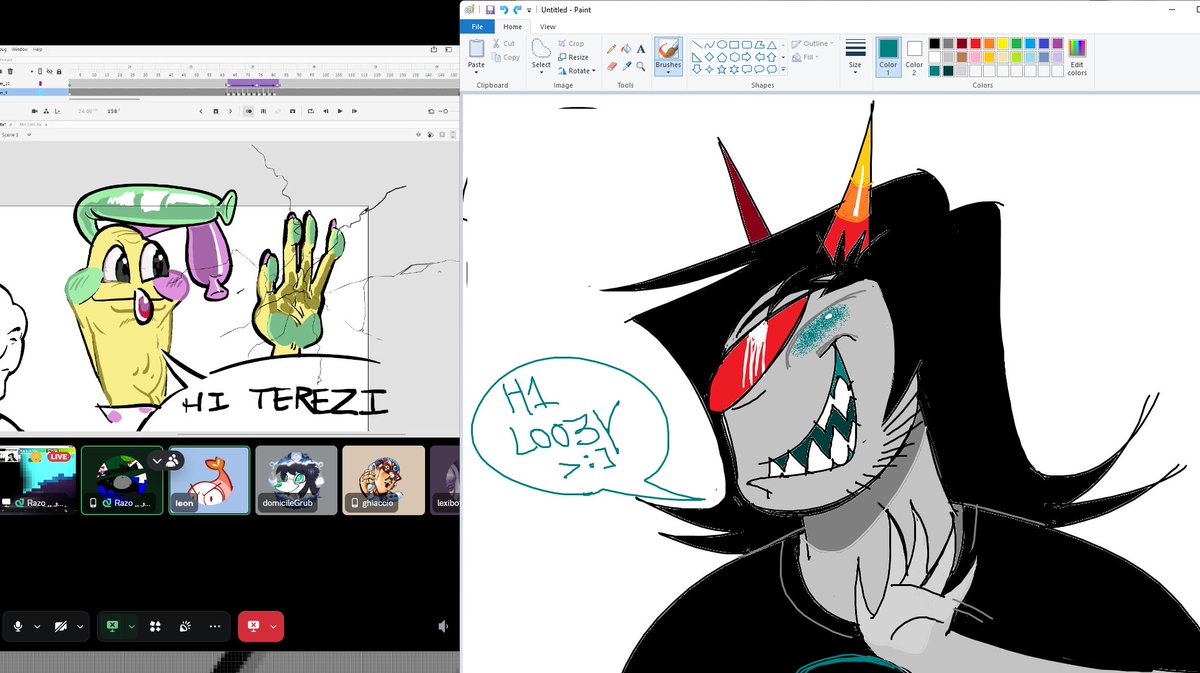Open Edit colors dialog
Image resolution: width=1200 pixels, height=673 pixels.
coord(1077,57)
